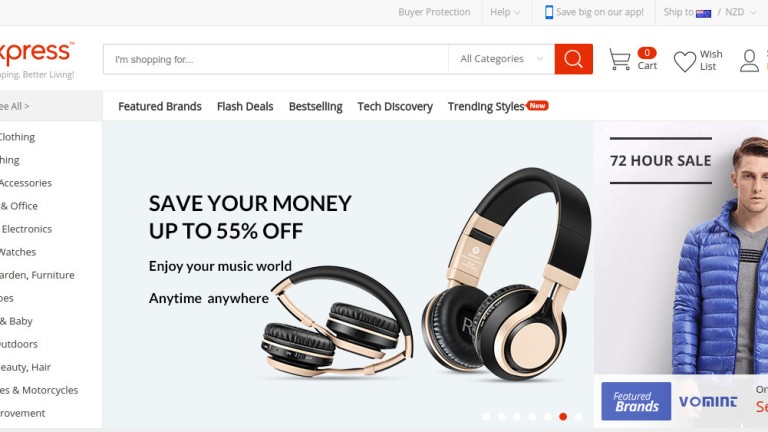The width and height of the screenshot is (768, 432).
Task: Open the Wish List heart icon
Action: coord(684,61)
